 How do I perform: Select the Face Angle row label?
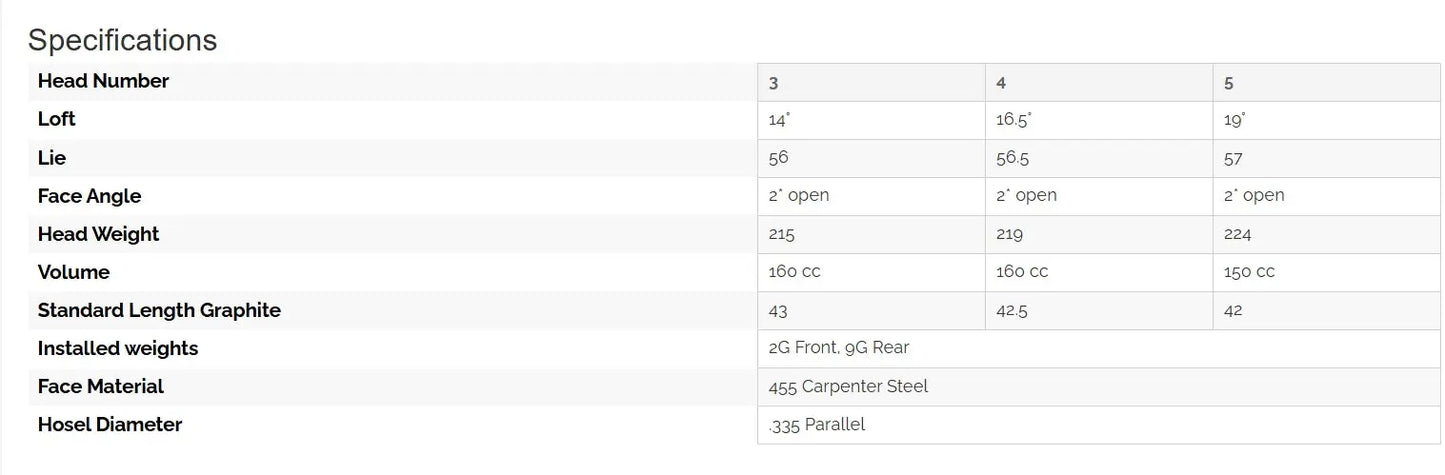pos(89,196)
